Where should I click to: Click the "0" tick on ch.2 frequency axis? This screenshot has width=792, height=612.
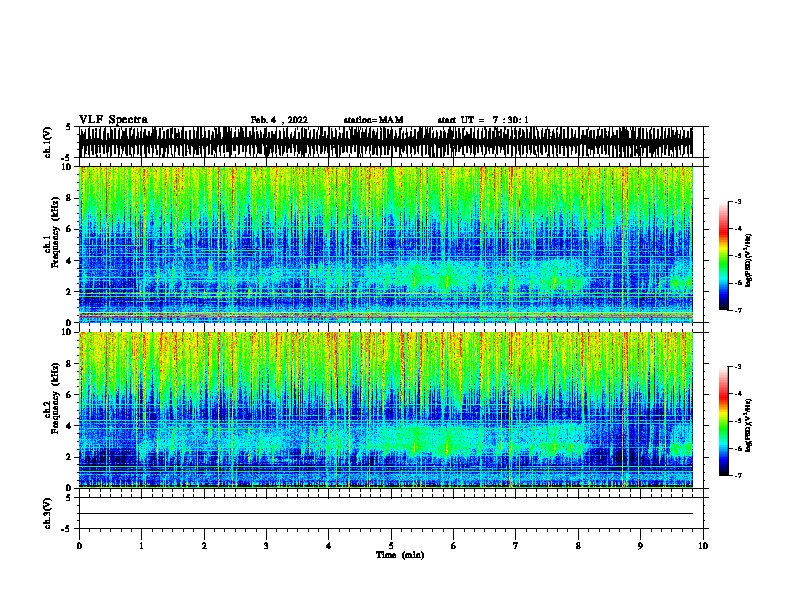click(x=71, y=488)
